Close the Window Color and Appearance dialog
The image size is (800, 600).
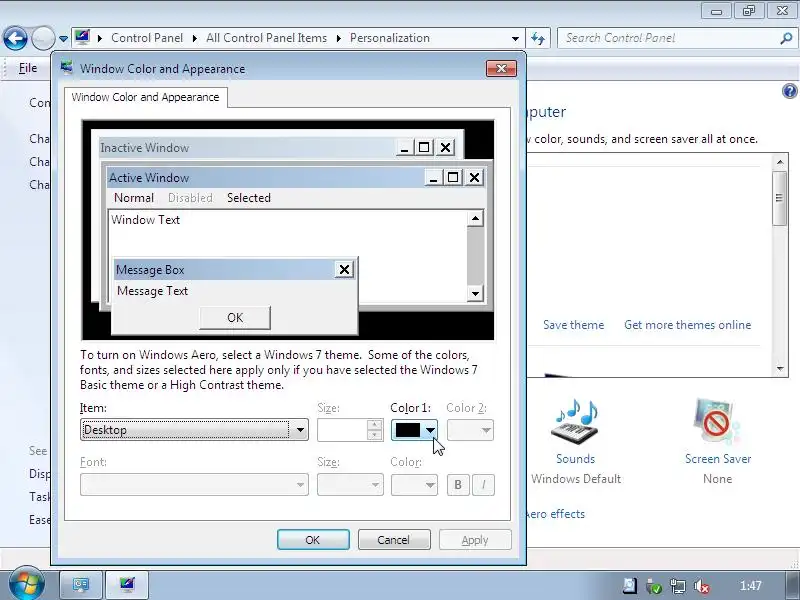(501, 68)
